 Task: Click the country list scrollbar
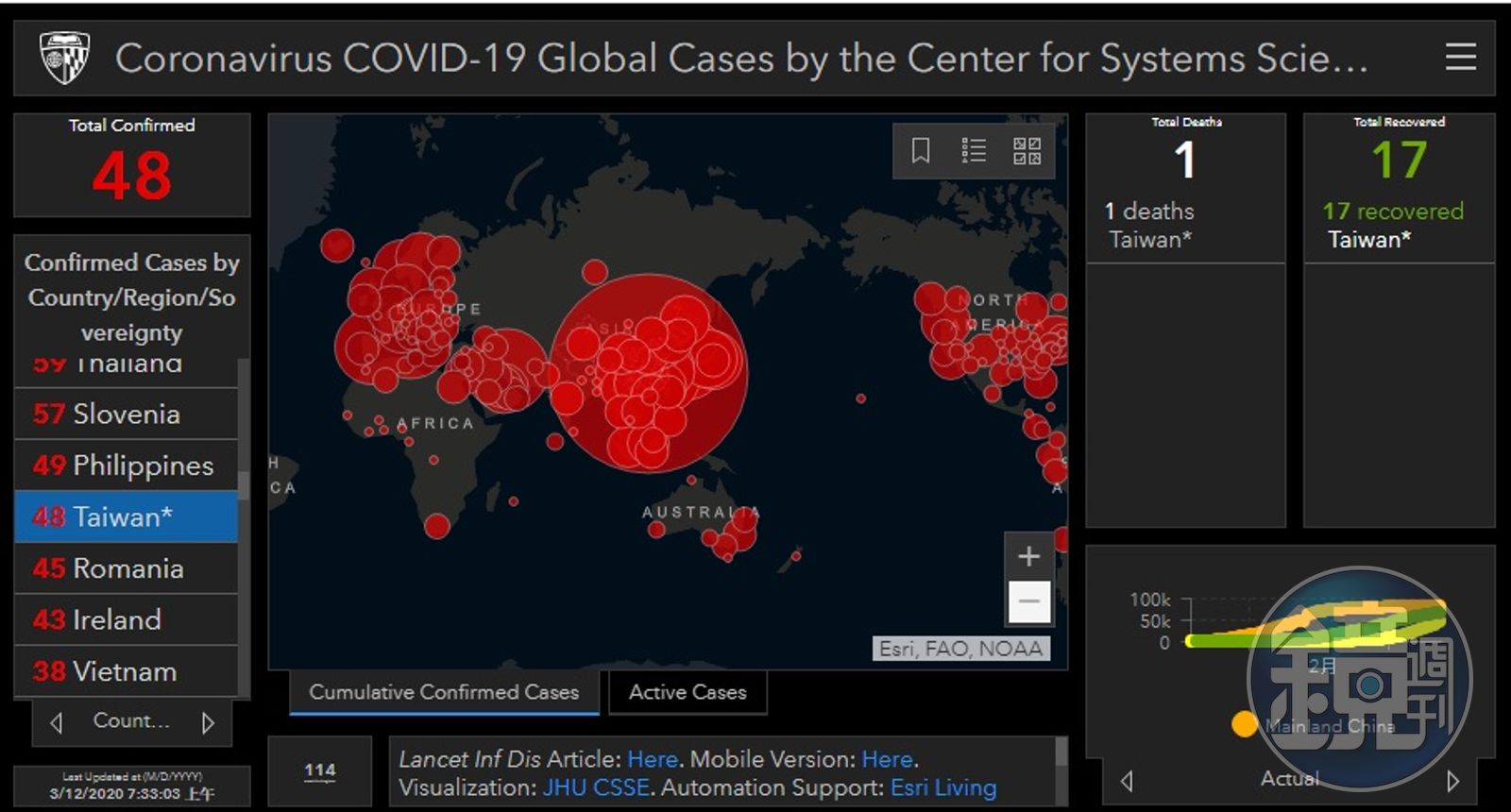(x=244, y=484)
